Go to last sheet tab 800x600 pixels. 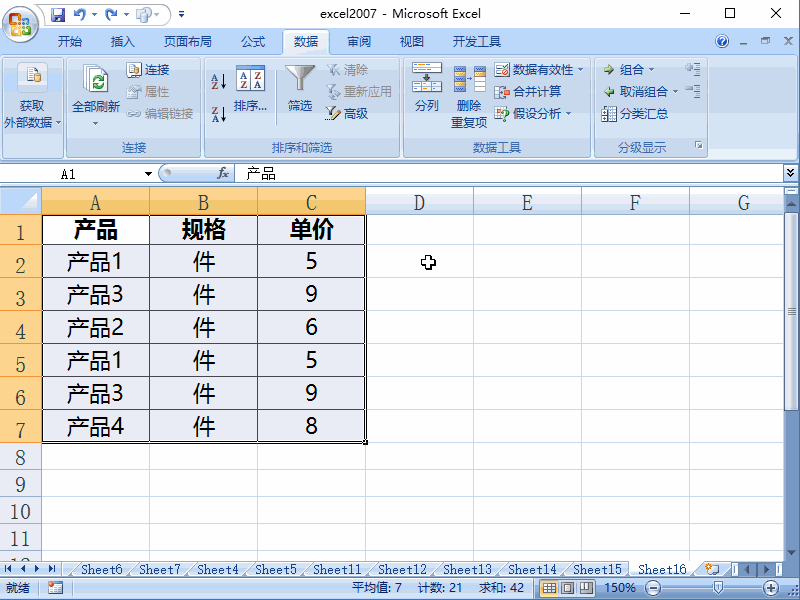pyautogui.click(x=52, y=568)
